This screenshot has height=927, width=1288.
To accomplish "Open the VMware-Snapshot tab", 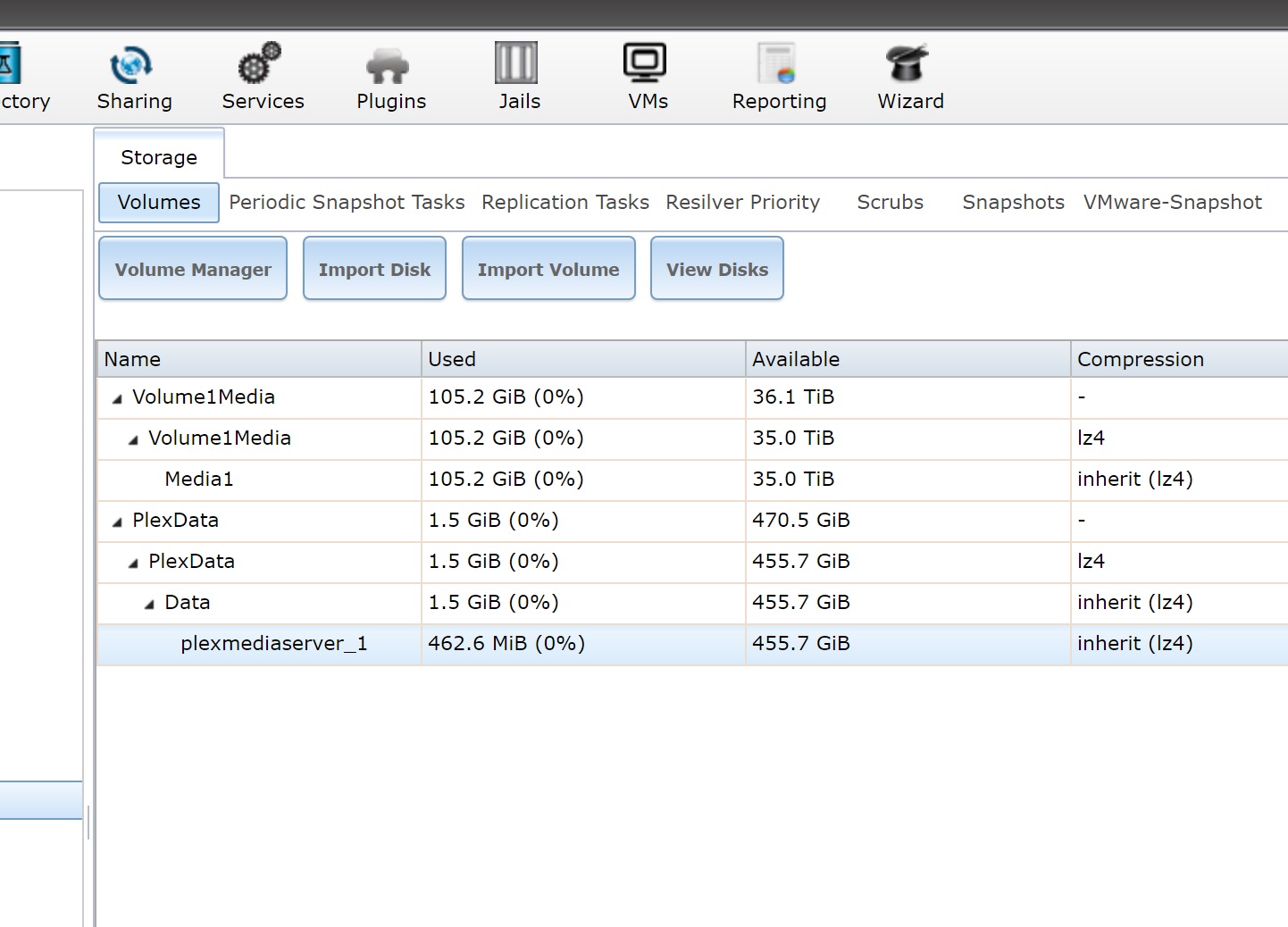I will pyautogui.click(x=1172, y=203).
